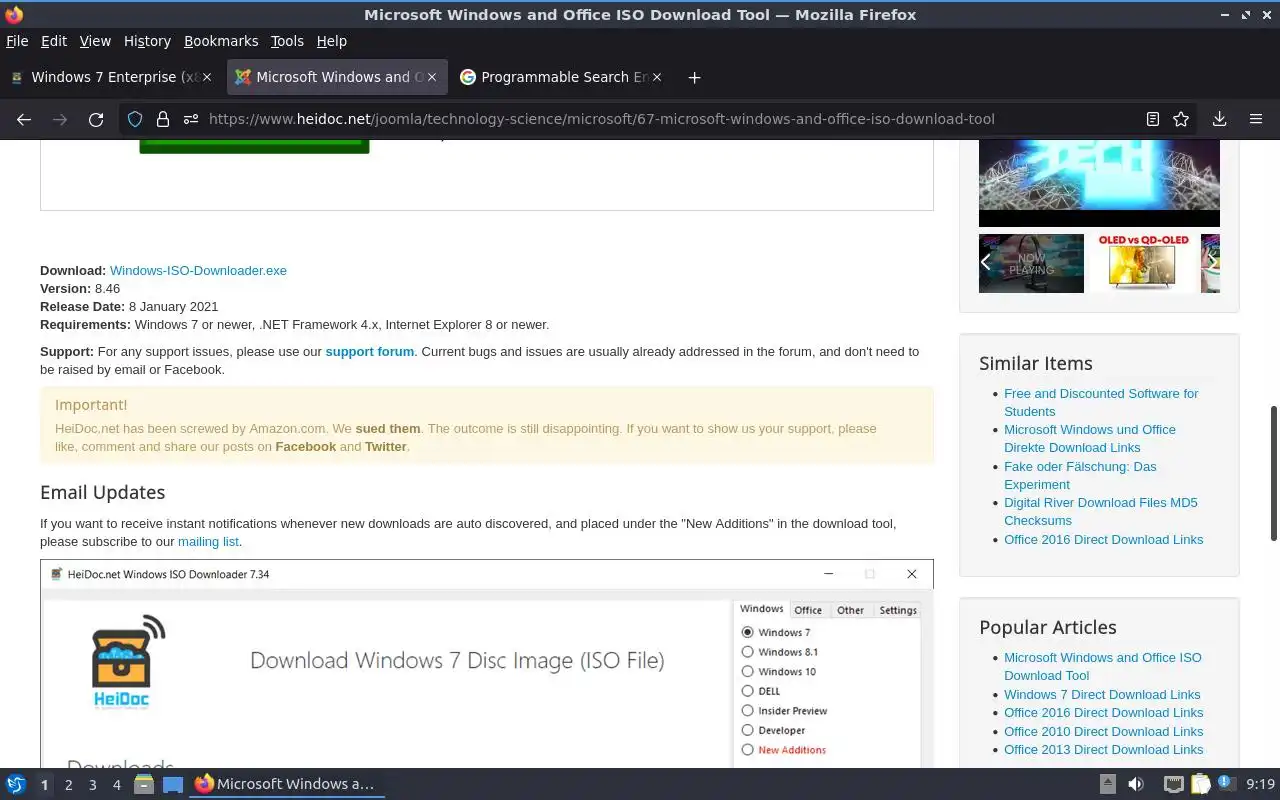Show site security padlock info
The width and height of the screenshot is (1280, 800).
(163, 119)
